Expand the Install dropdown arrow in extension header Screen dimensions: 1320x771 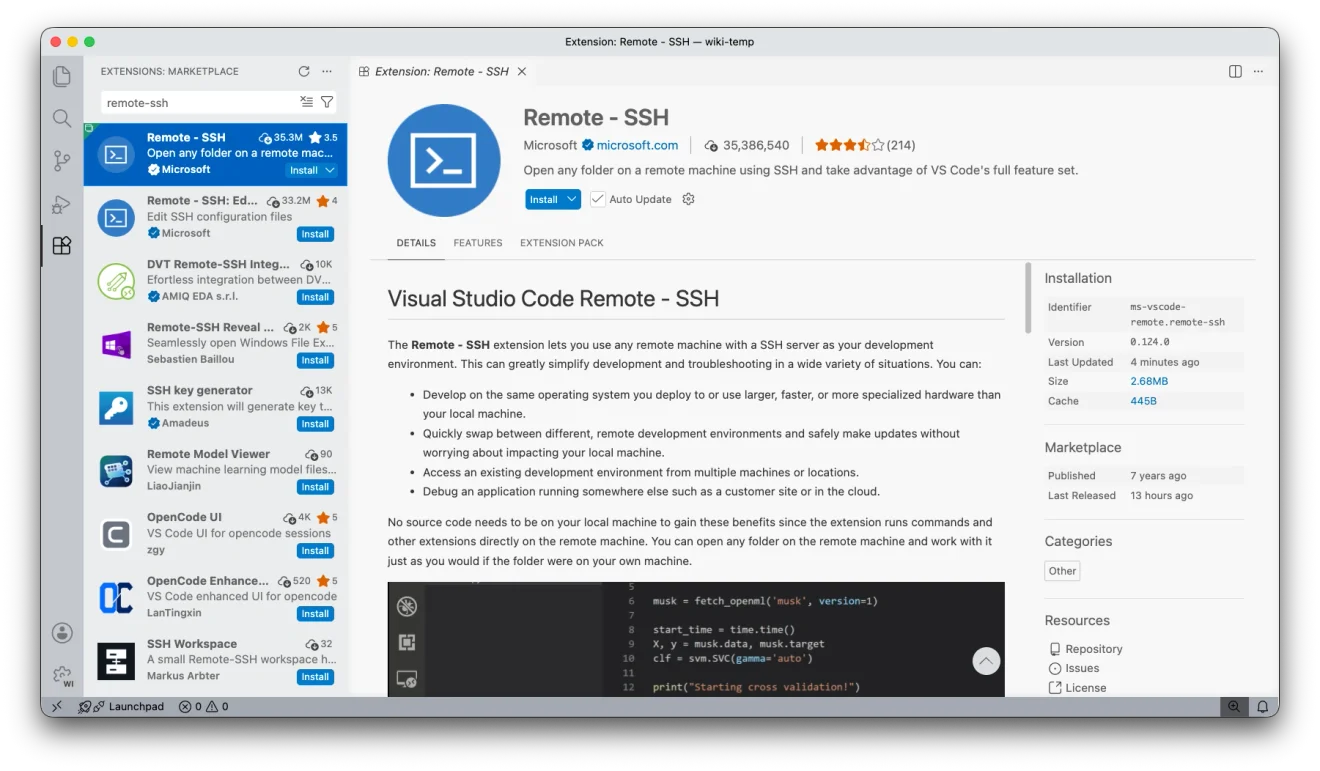[572, 199]
